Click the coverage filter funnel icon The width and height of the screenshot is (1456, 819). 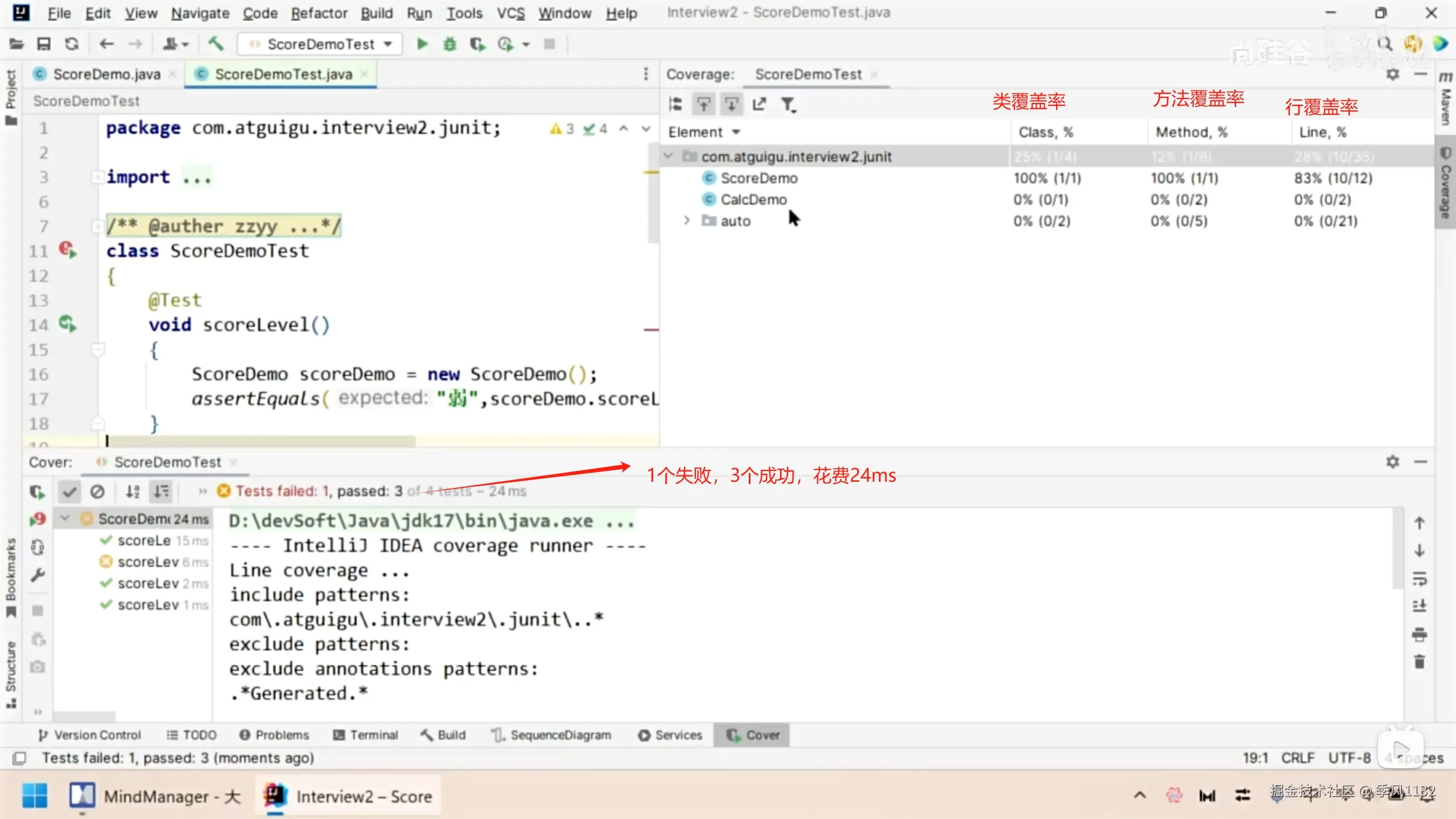[x=788, y=104]
